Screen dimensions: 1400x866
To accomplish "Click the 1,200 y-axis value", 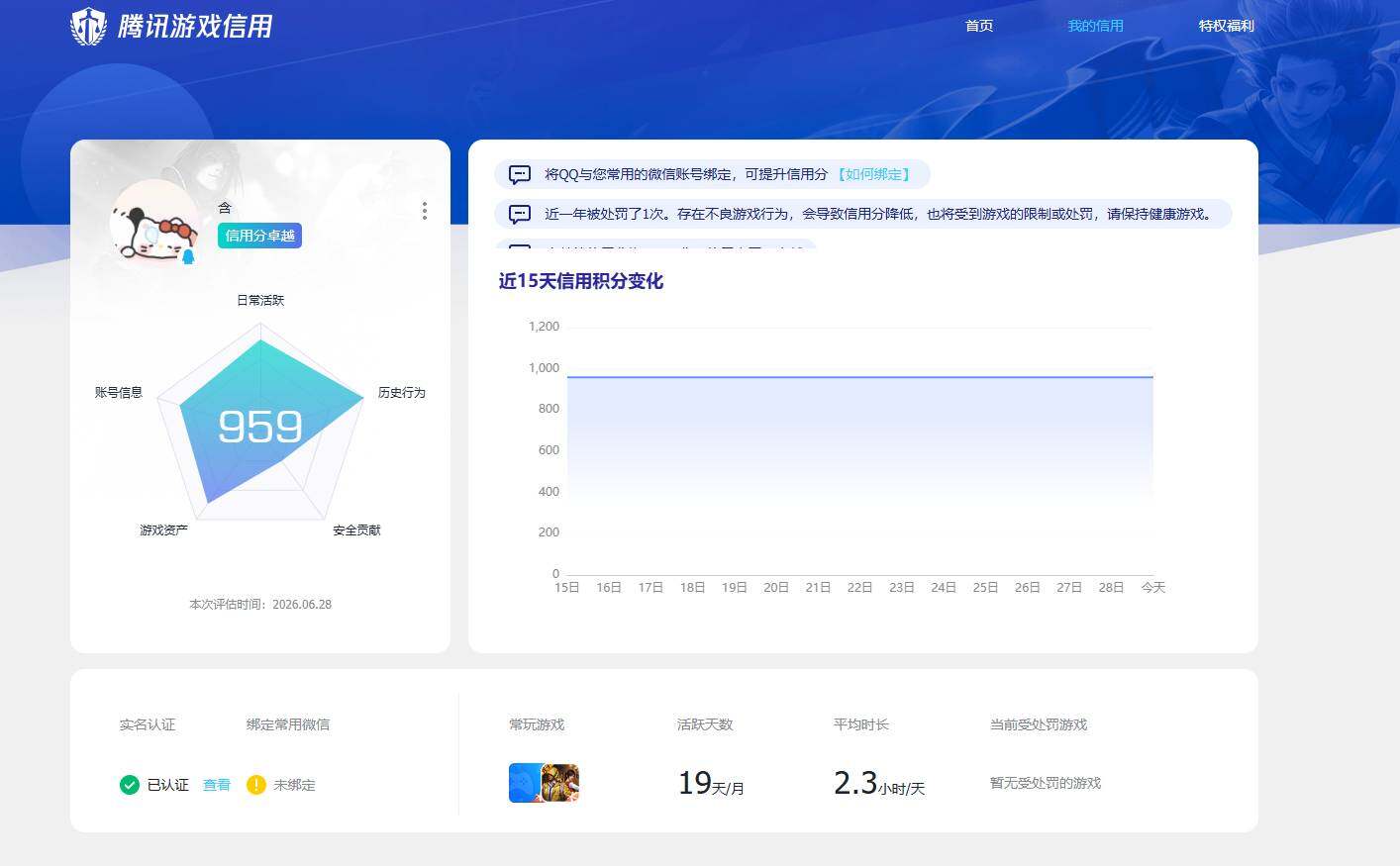I will (x=544, y=326).
